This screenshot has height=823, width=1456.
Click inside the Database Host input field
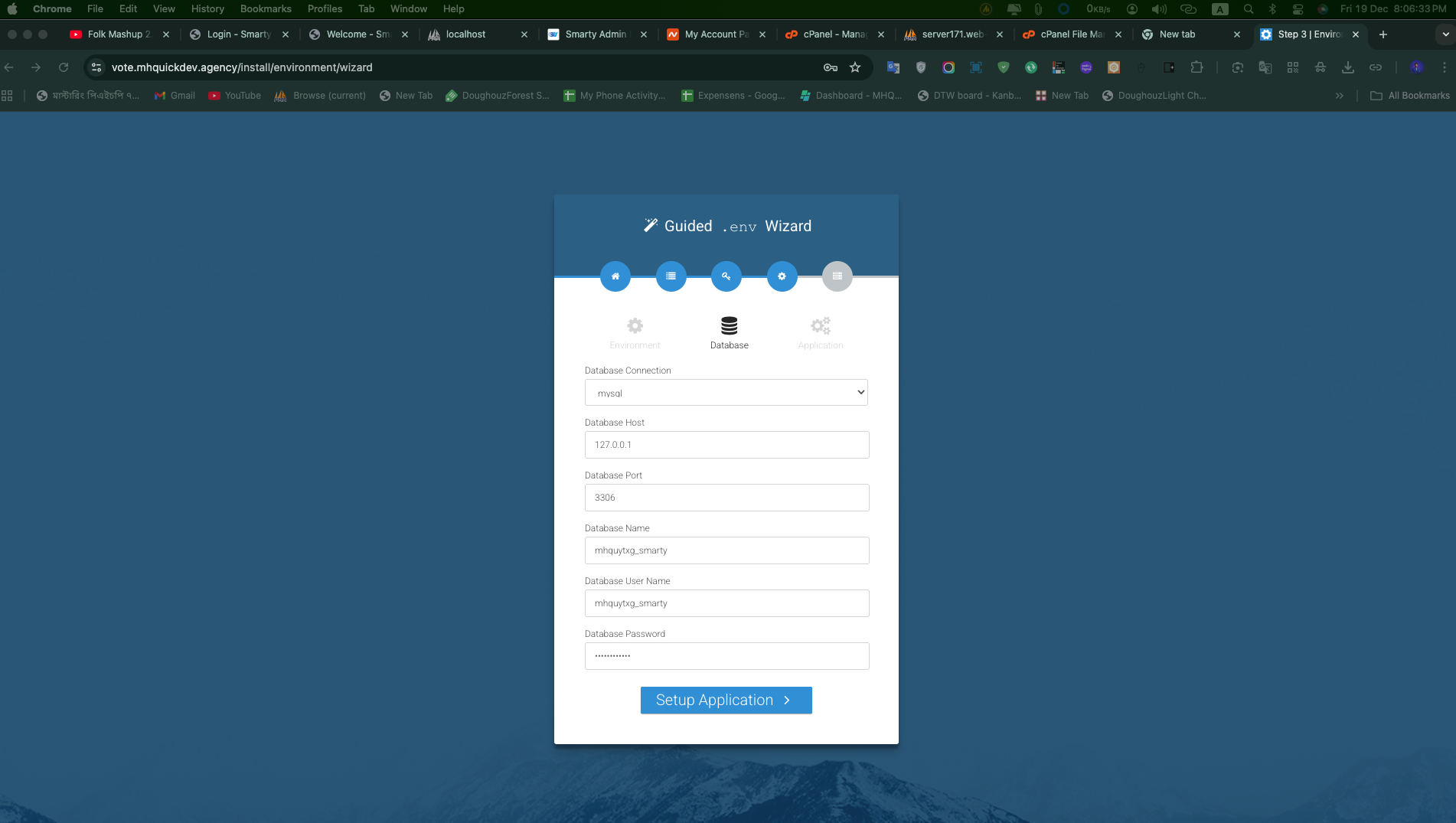(726, 445)
